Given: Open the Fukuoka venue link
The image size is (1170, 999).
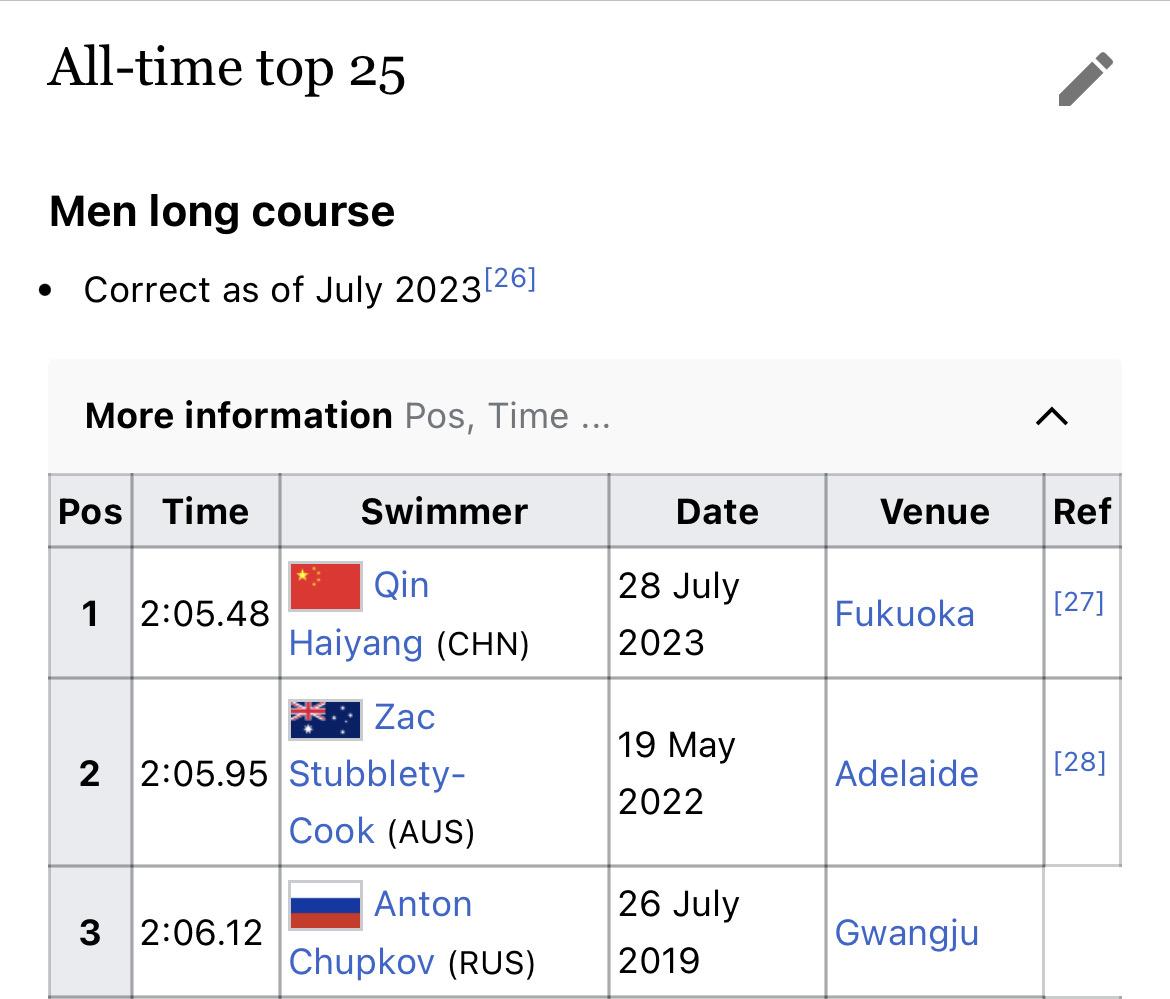Looking at the screenshot, I should coord(904,614).
